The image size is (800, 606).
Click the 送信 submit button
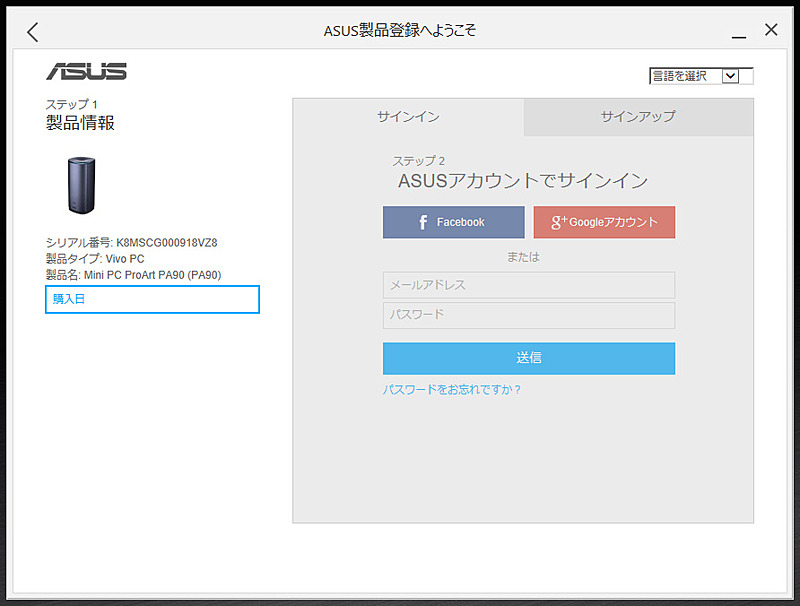(x=528, y=358)
